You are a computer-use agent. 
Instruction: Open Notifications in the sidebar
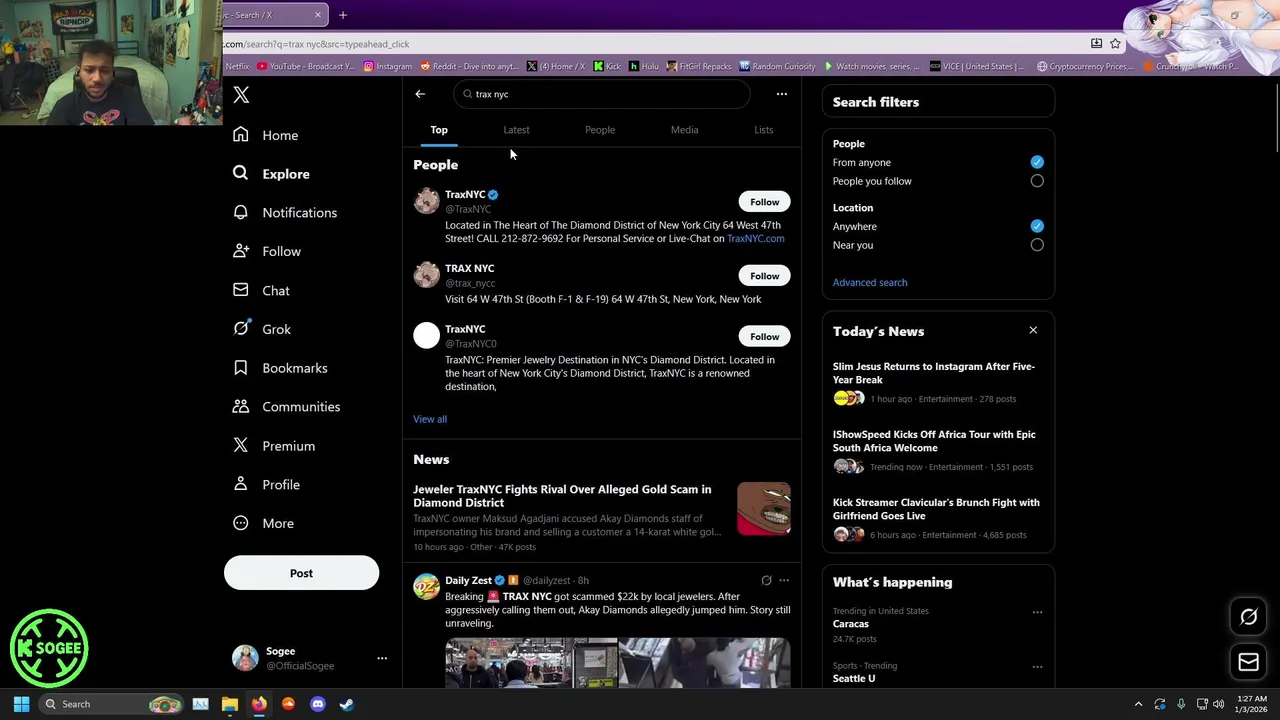pos(285,213)
